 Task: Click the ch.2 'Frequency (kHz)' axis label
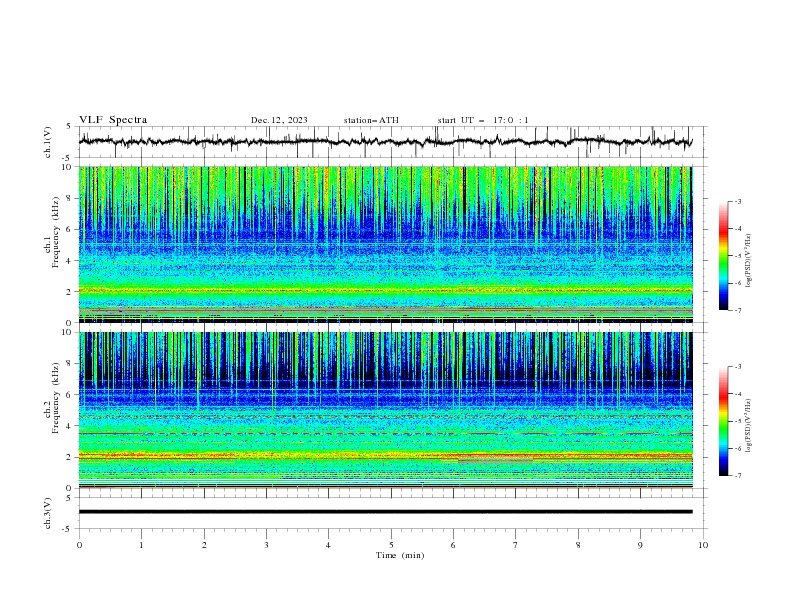click(x=56, y=398)
